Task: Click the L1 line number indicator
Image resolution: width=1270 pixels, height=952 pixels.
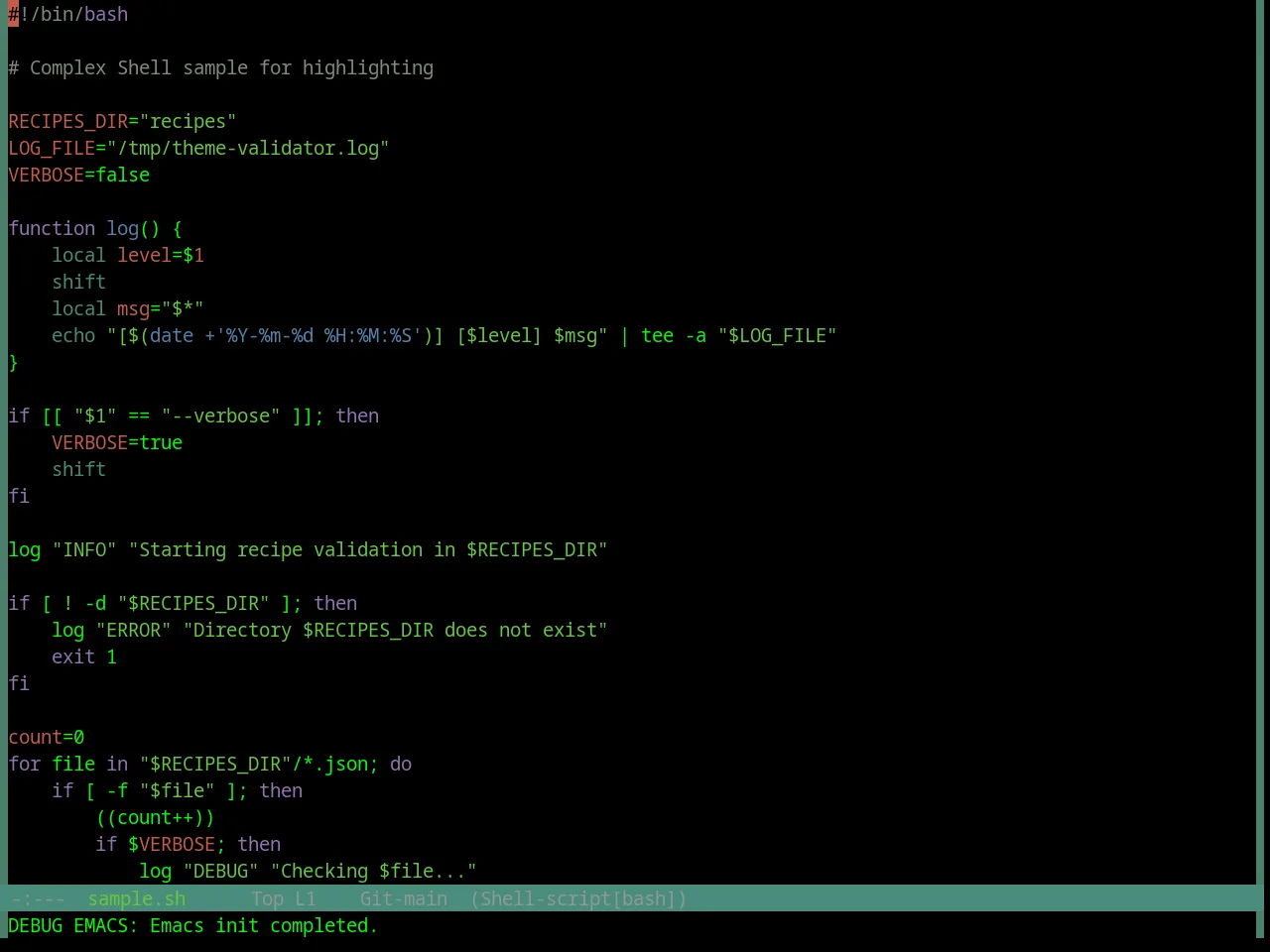Action: tap(306, 898)
